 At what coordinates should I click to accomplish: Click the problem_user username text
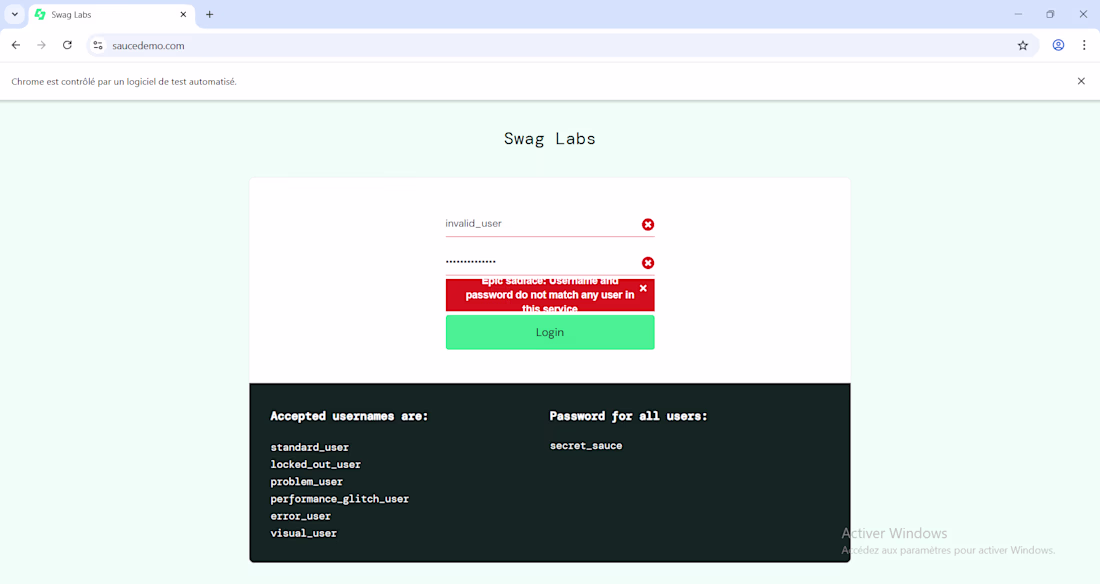307,482
